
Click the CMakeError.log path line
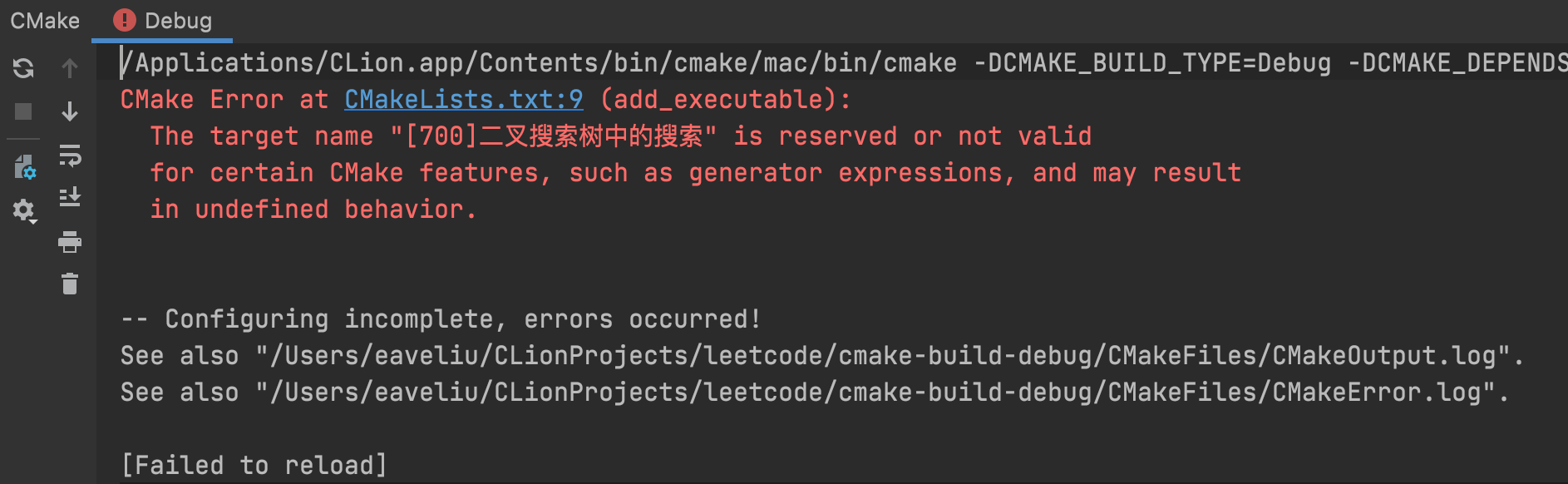[815, 393]
